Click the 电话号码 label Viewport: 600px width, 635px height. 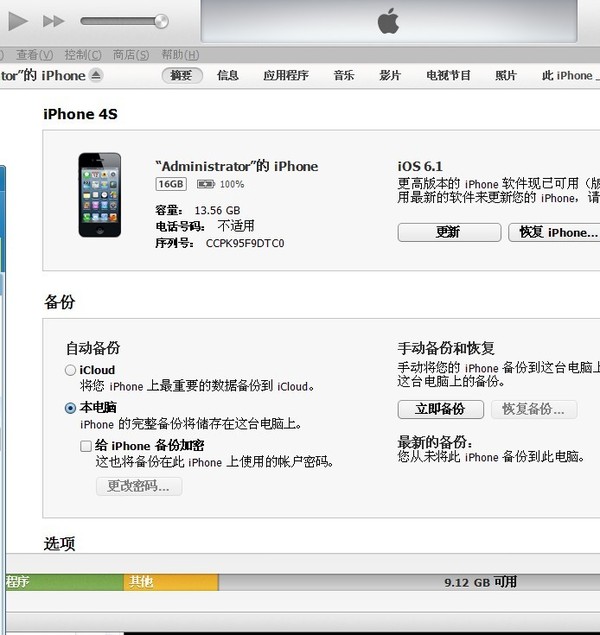click(x=180, y=226)
